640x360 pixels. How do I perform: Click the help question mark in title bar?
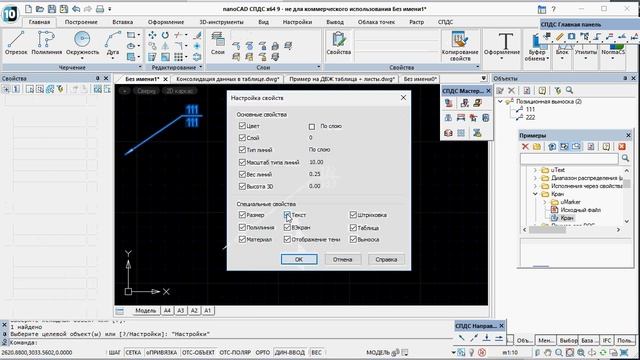click(553, 9)
